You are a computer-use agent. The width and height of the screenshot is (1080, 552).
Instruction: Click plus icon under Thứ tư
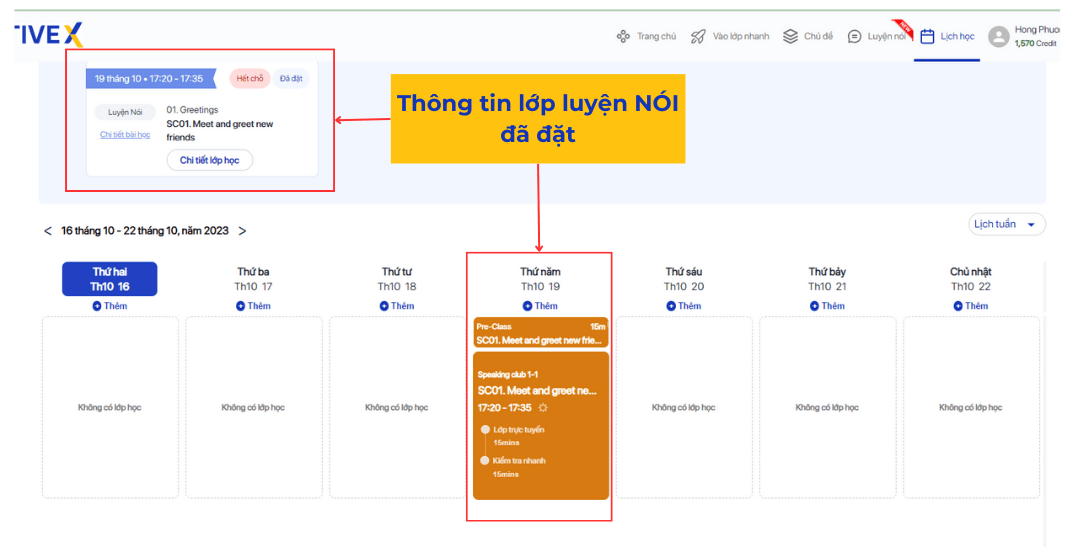coord(384,306)
